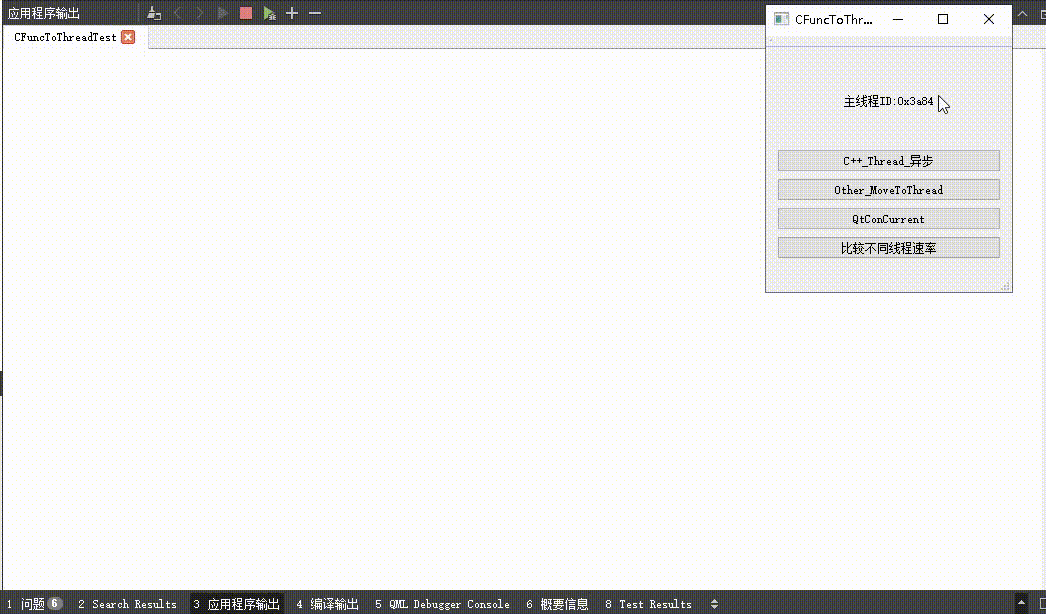Toggle progress details arrow in bottom status bar
Image resolution: width=1046 pixels, height=614 pixels.
(x=1021, y=603)
